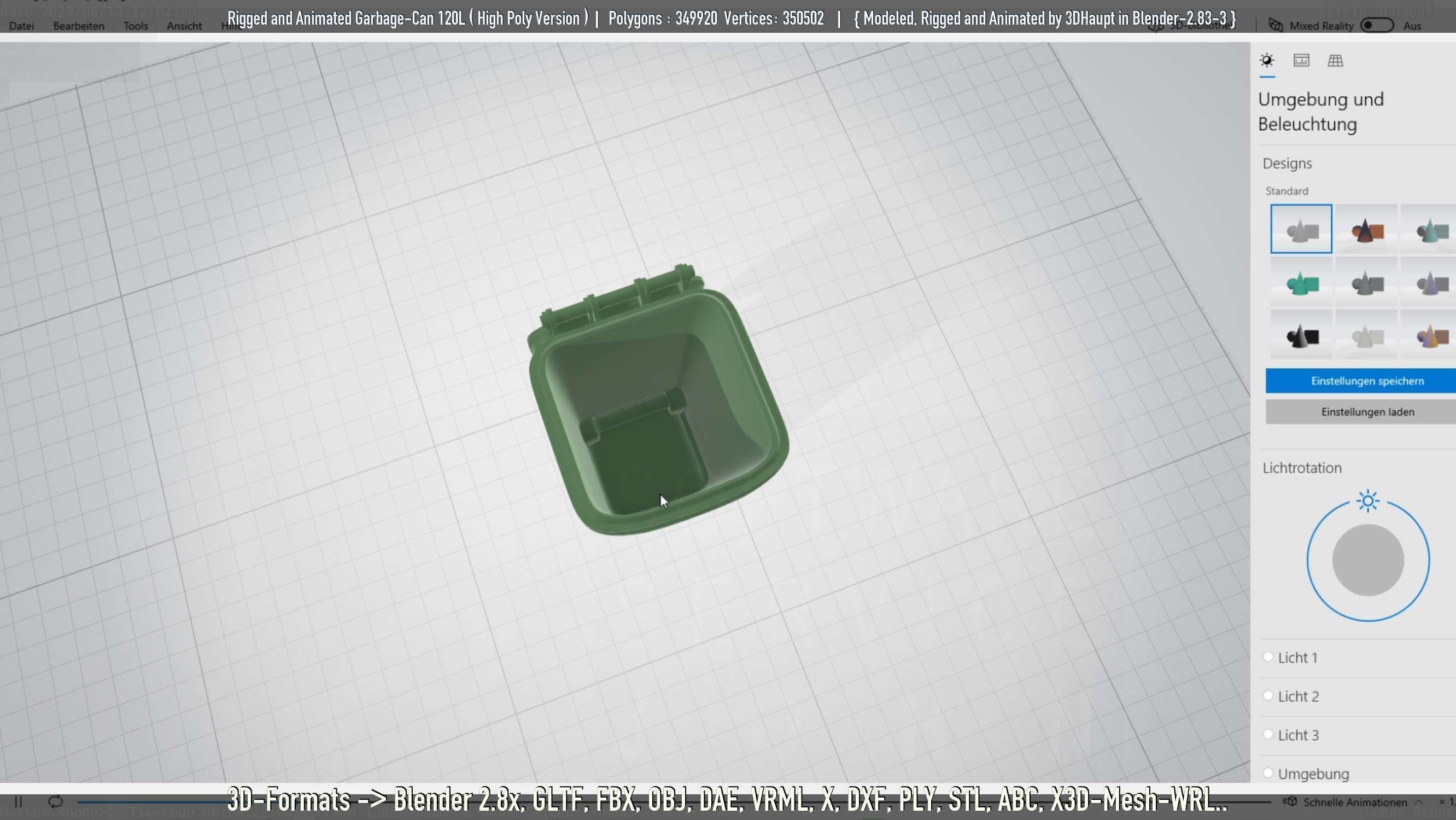Select the Licht 1 radio button
Screen dimensions: 1456x820
(1268, 656)
